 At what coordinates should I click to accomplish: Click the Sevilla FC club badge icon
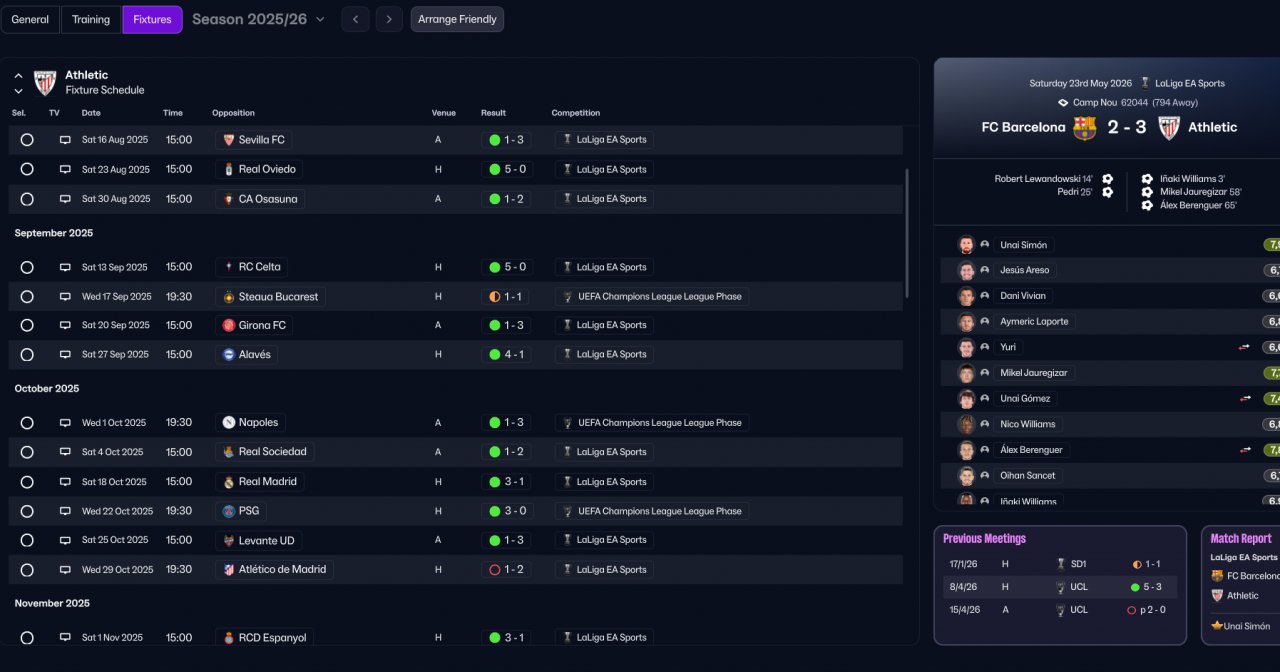click(x=229, y=140)
